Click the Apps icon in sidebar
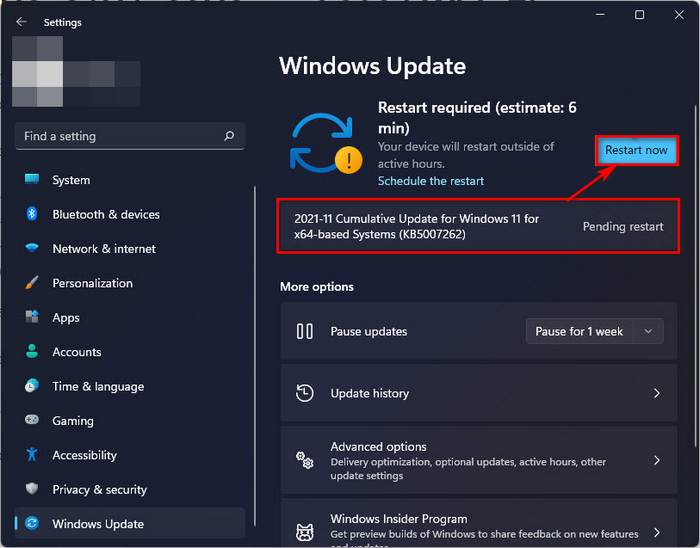The image size is (700, 548). (32, 317)
